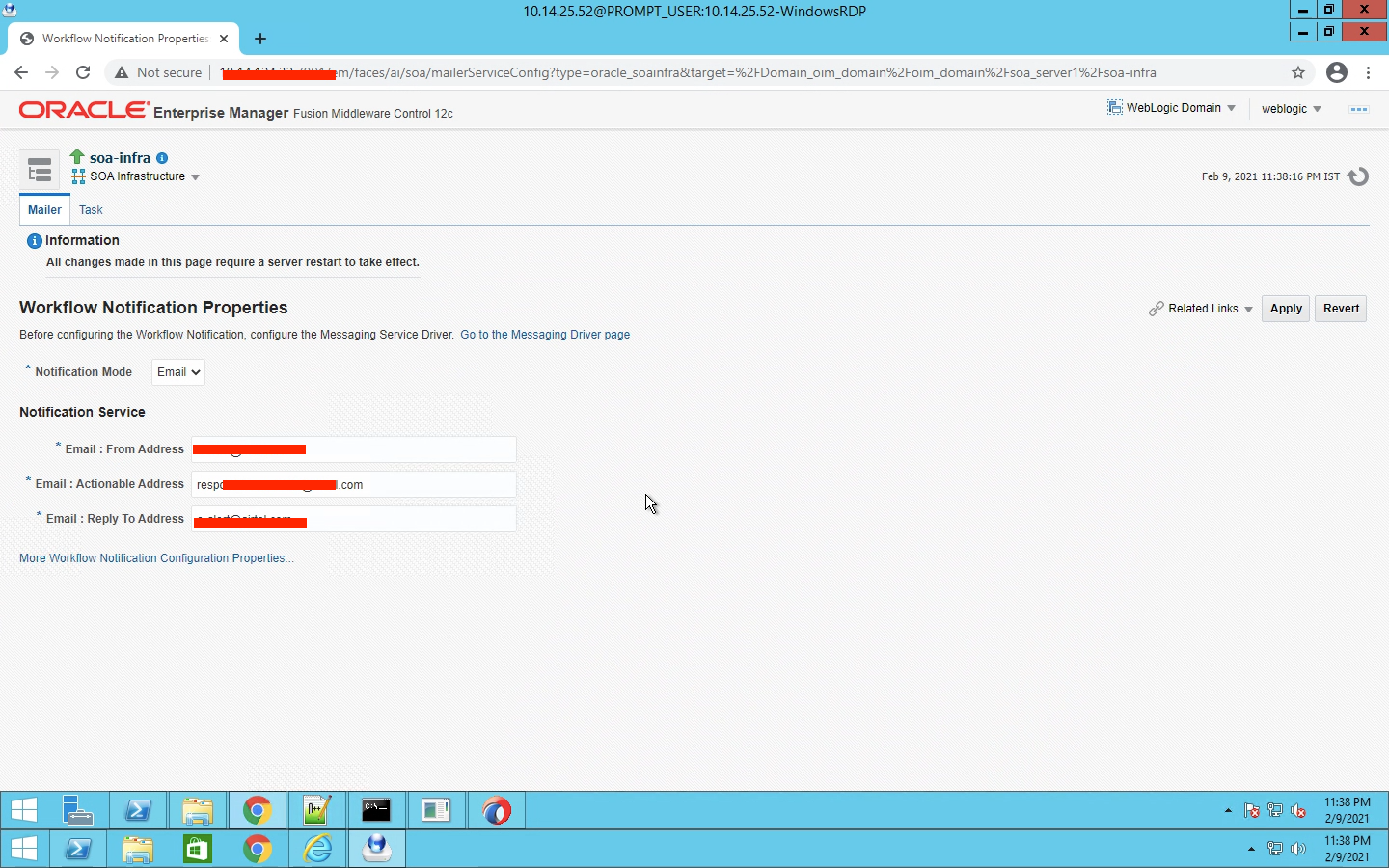1389x868 pixels.
Task: Click the Apply button
Action: (1285, 309)
